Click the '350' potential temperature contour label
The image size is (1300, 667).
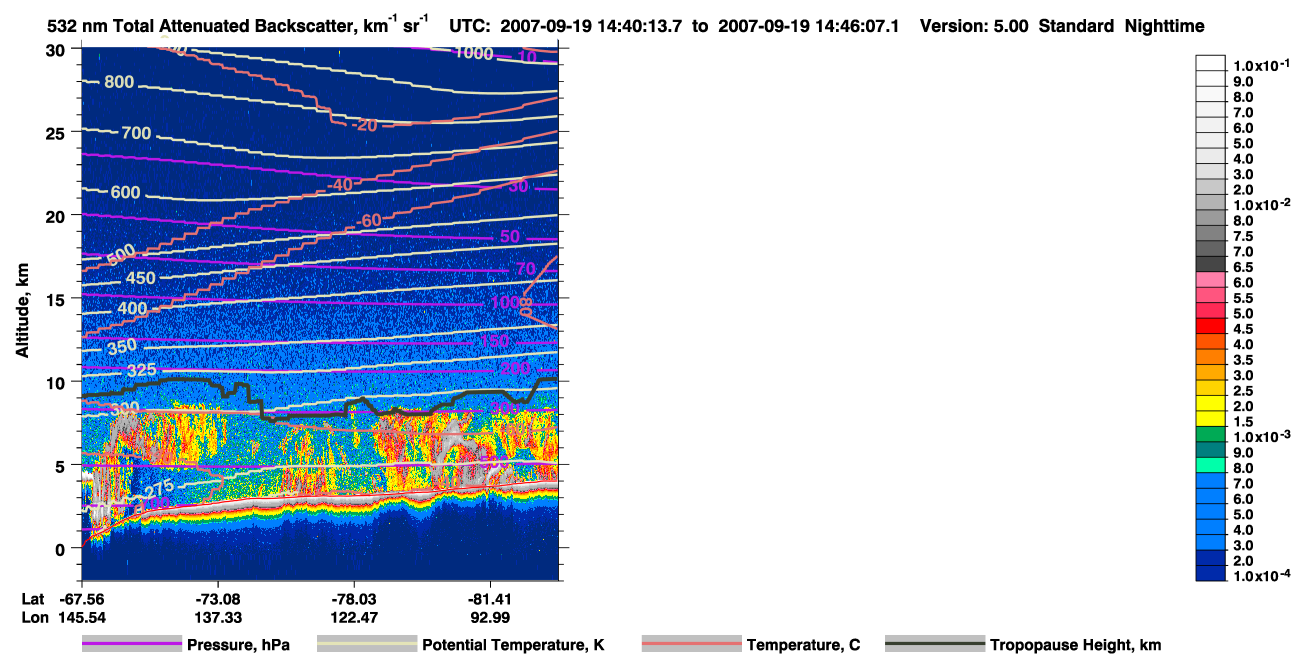tap(121, 346)
